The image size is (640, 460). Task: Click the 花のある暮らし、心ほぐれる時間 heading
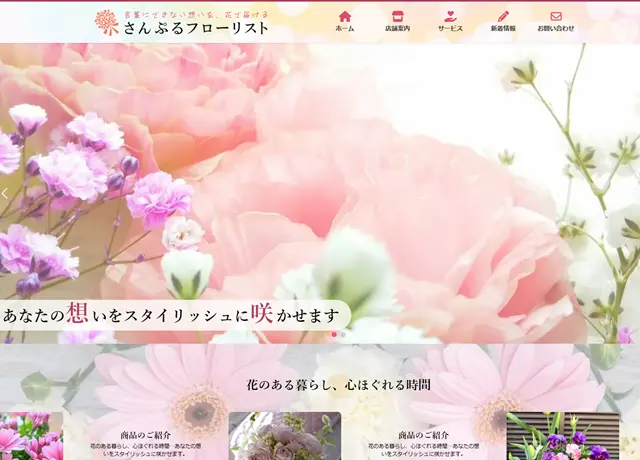[339, 384]
